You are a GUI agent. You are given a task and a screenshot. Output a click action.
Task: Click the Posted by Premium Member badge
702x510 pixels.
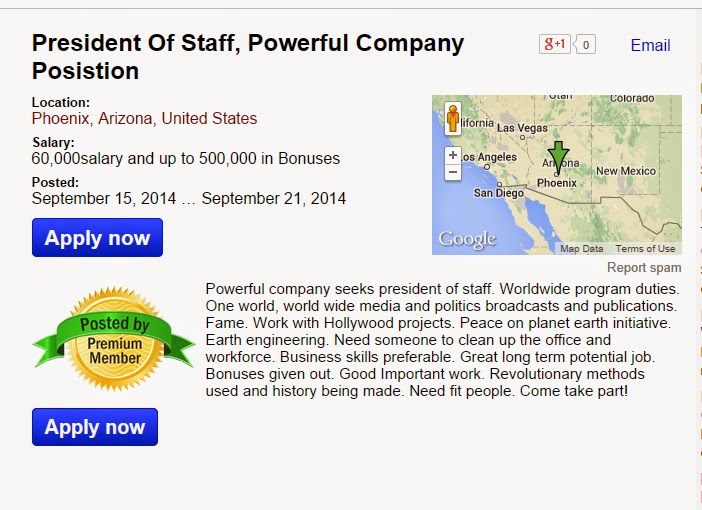coord(114,340)
